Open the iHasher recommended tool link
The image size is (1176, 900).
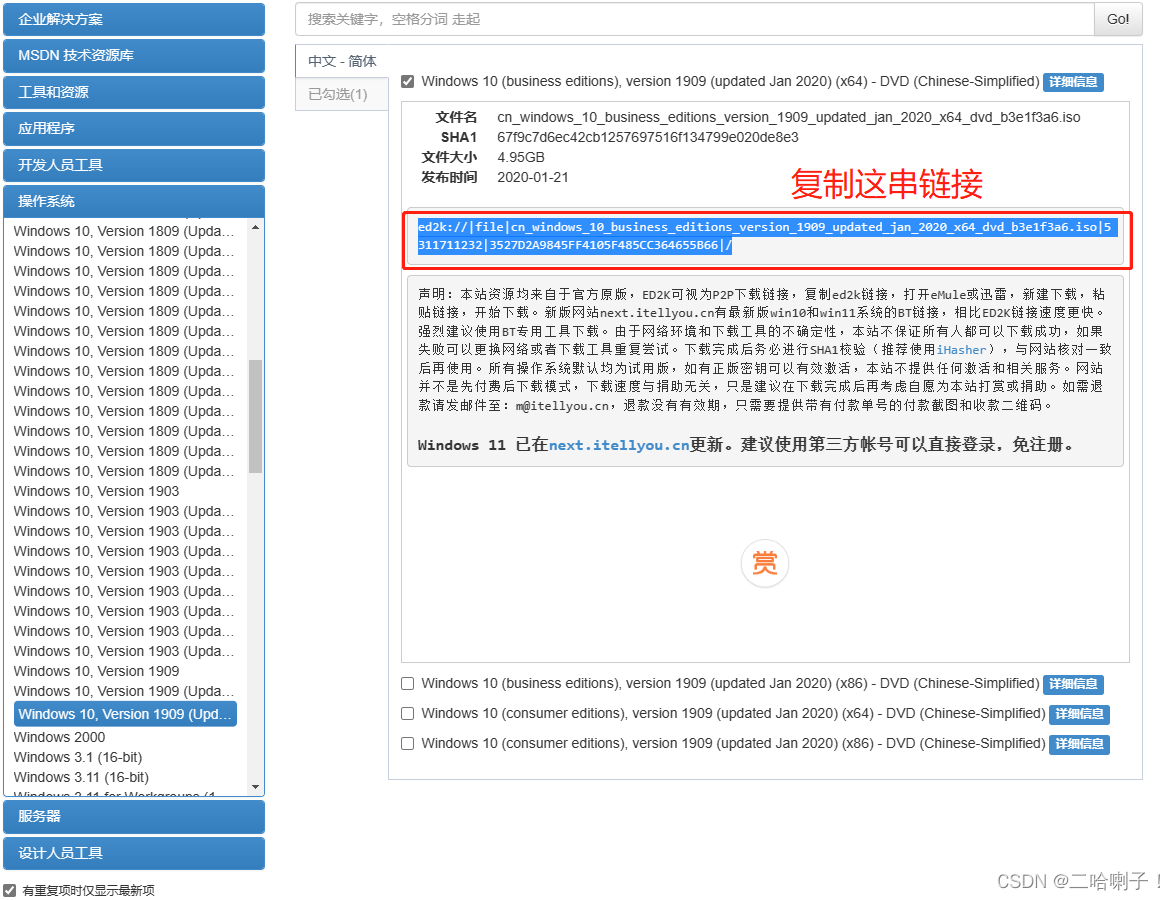[961, 350]
